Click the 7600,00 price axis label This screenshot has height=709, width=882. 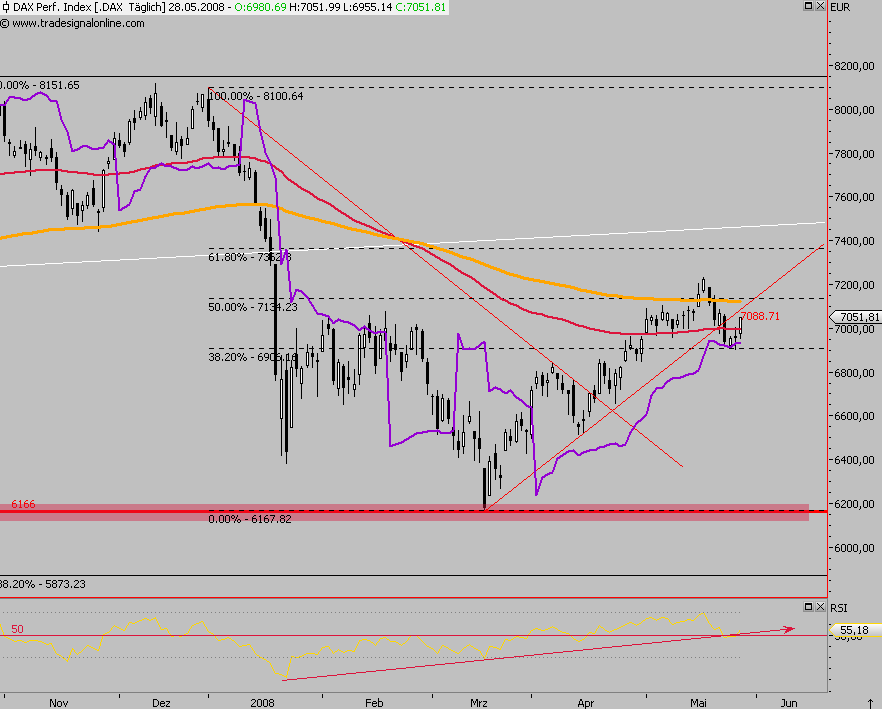(854, 197)
